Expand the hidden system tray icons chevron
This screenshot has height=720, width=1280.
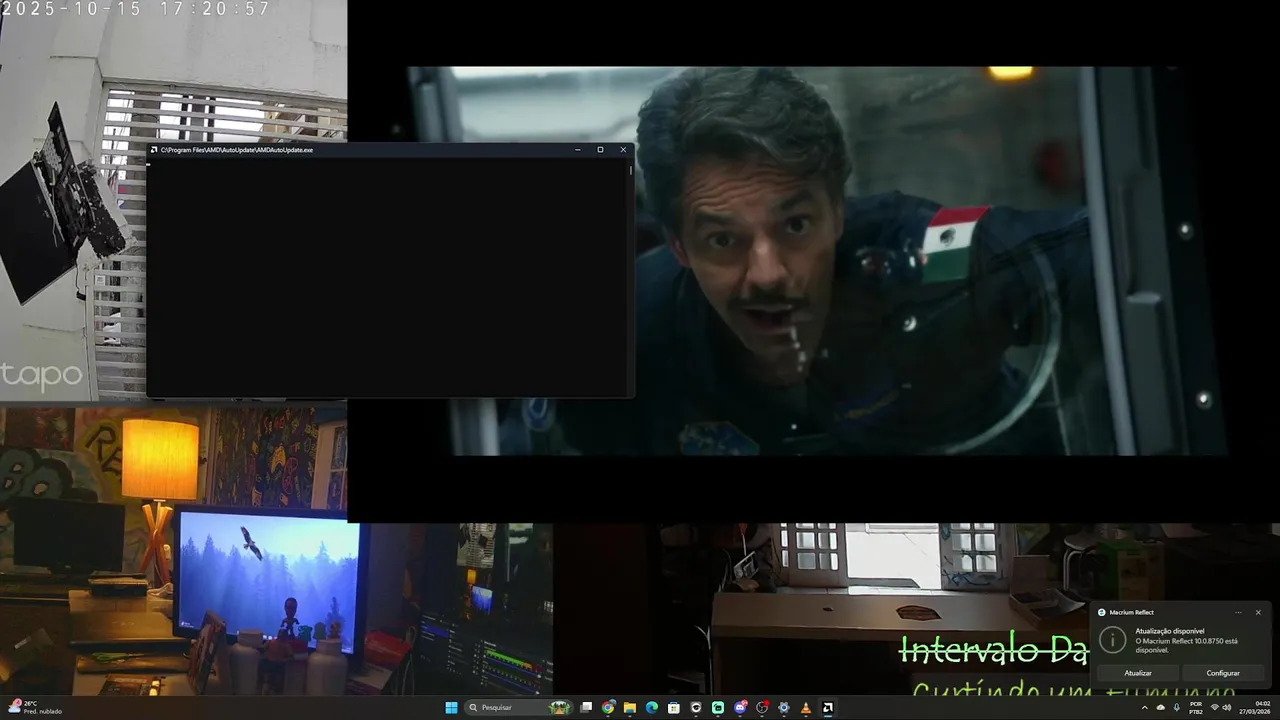[x=1145, y=708]
